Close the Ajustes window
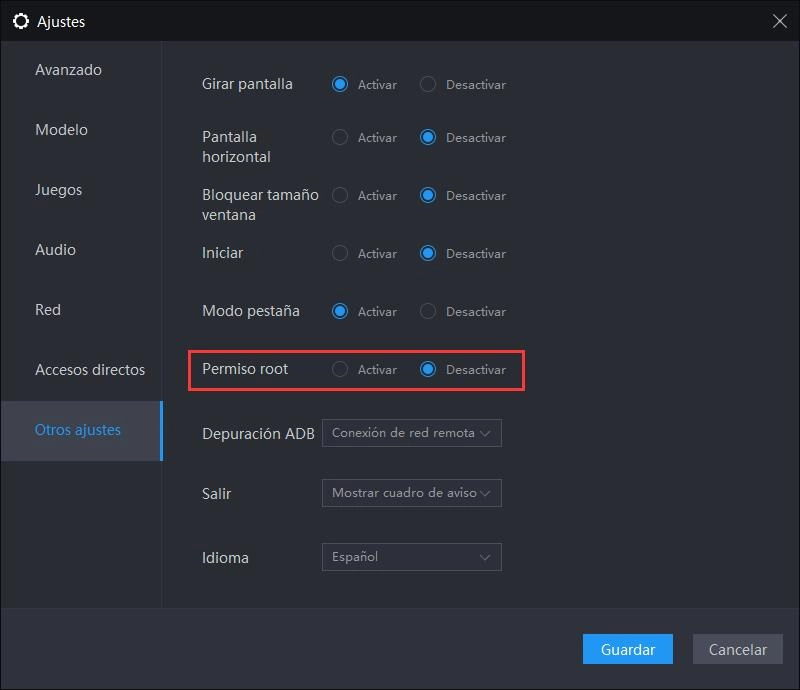Viewport: 800px width, 690px height. (779, 21)
